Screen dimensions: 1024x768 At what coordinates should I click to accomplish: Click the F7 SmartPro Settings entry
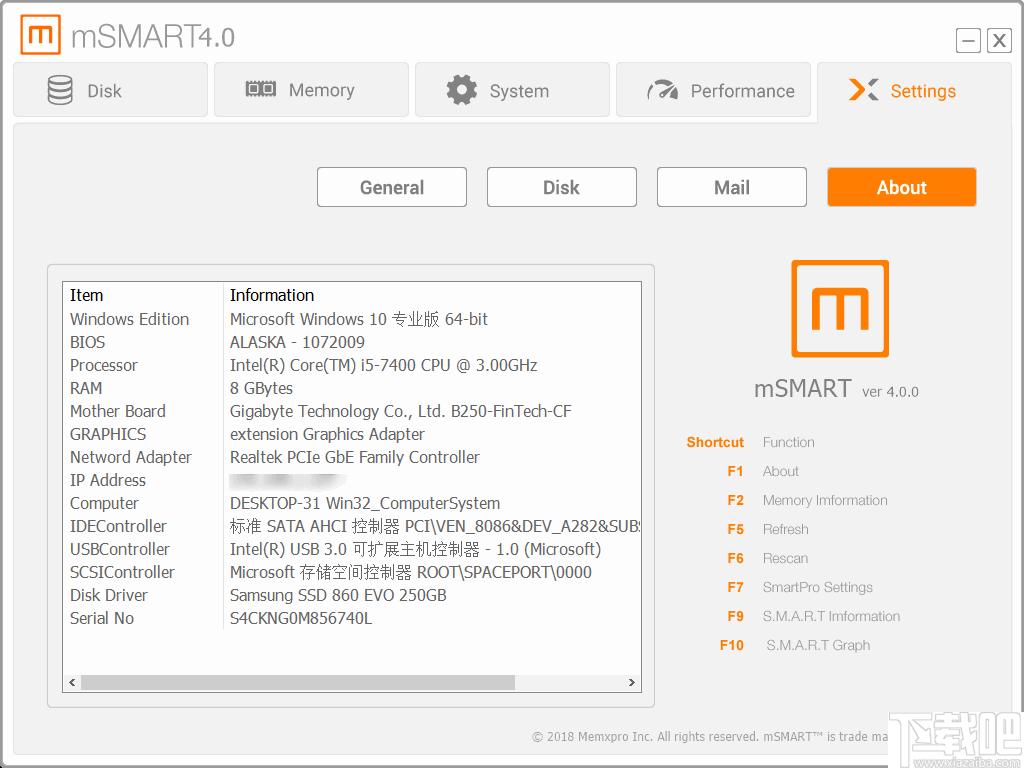click(x=799, y=587)
